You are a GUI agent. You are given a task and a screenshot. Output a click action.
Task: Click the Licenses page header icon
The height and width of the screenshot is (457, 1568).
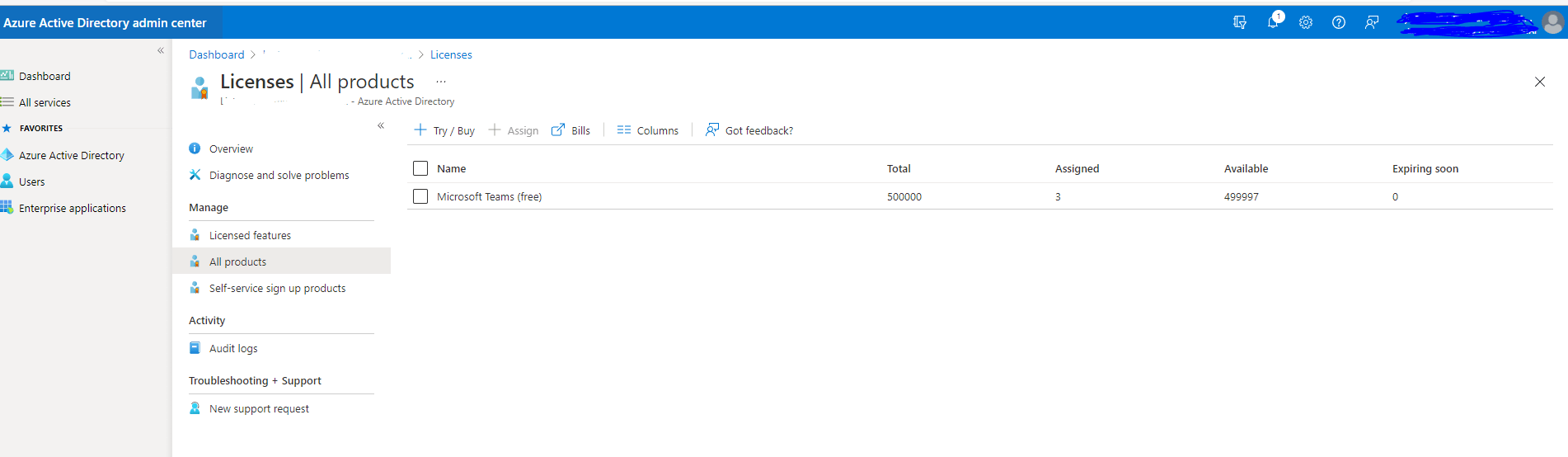click(200, 87)
